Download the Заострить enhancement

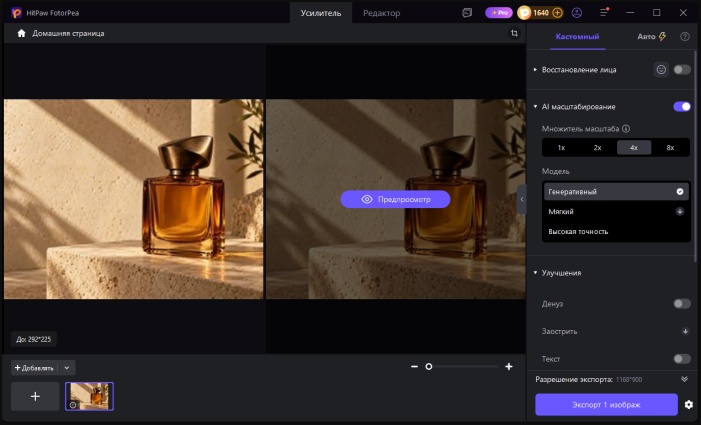coord(685,331)
